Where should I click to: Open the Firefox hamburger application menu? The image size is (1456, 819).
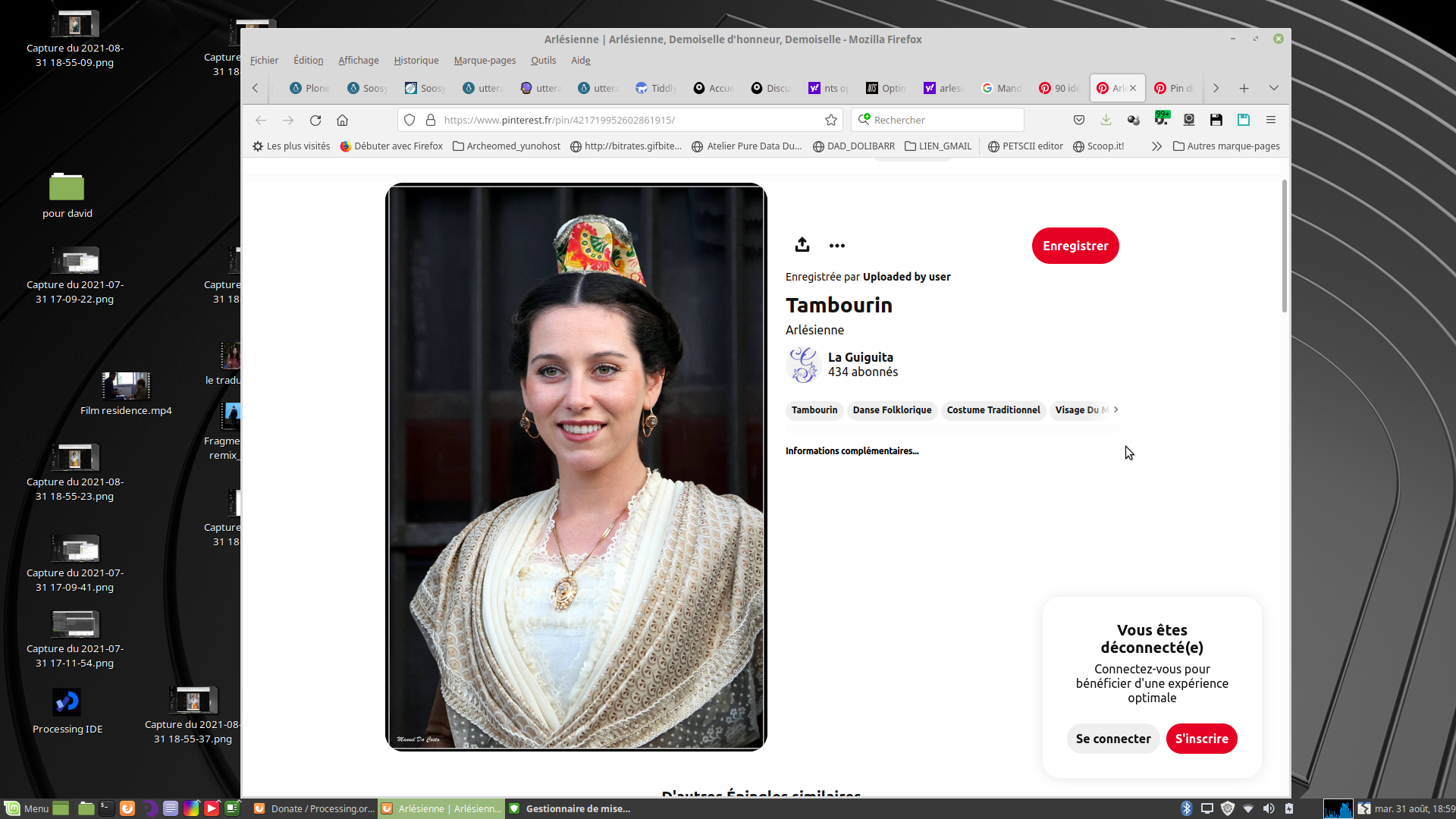(x=1271, y=120)
